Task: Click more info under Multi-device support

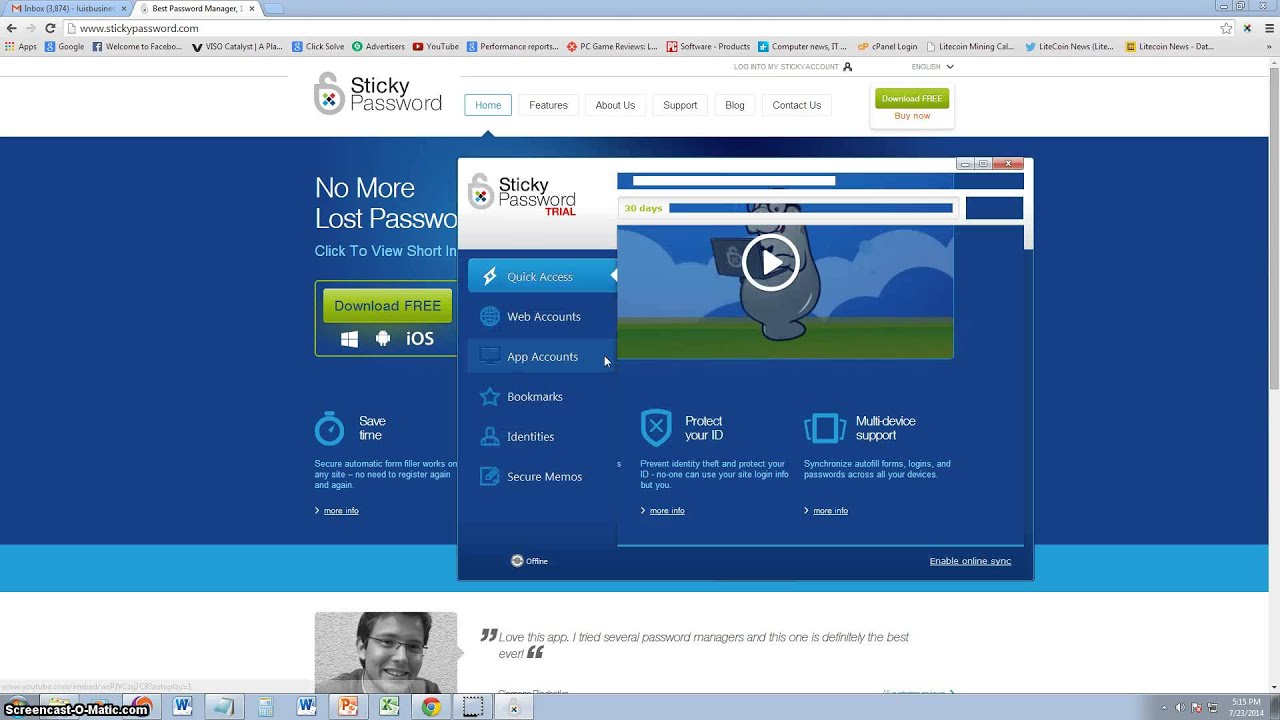Action: pos(829,511)
